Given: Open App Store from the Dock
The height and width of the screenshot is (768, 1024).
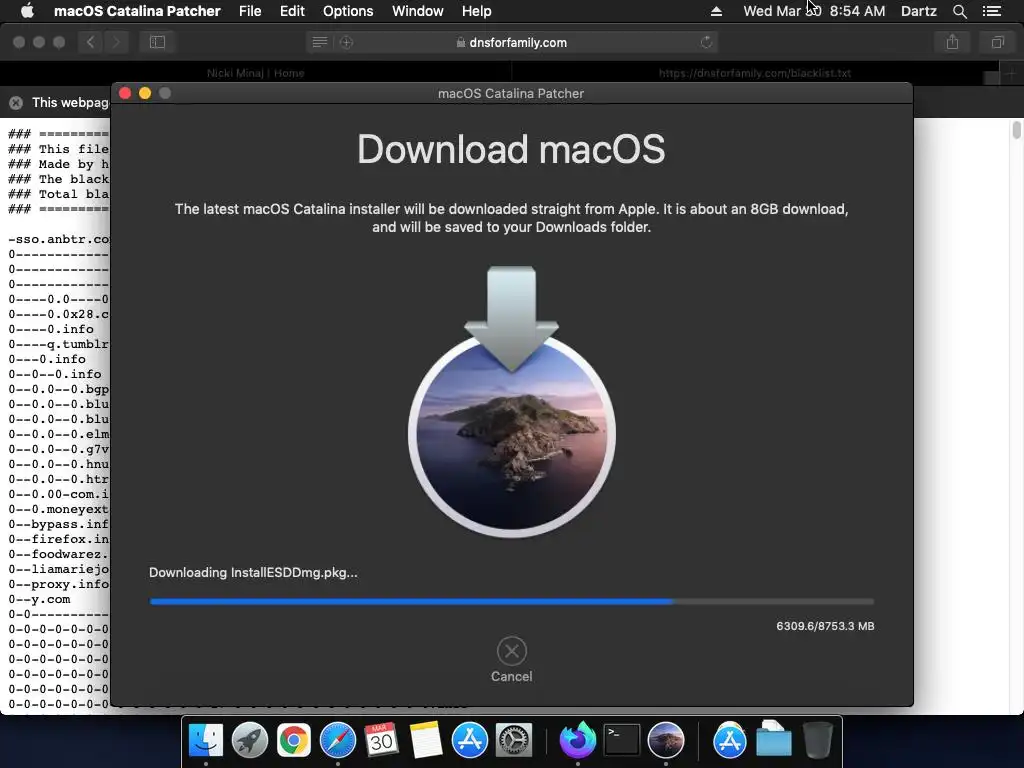Looking at the screenshot, I should point(470,741).
